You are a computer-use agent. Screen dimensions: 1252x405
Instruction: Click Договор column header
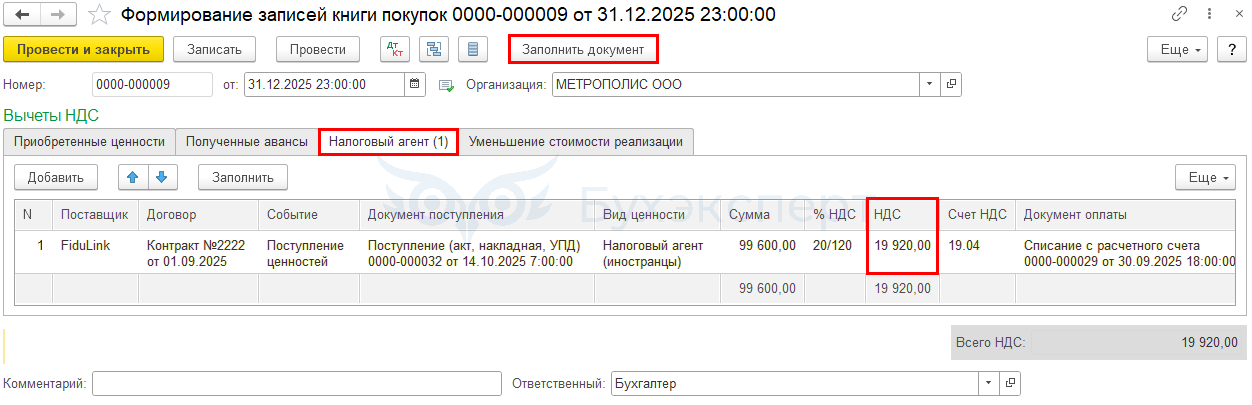tap(198, 214)
